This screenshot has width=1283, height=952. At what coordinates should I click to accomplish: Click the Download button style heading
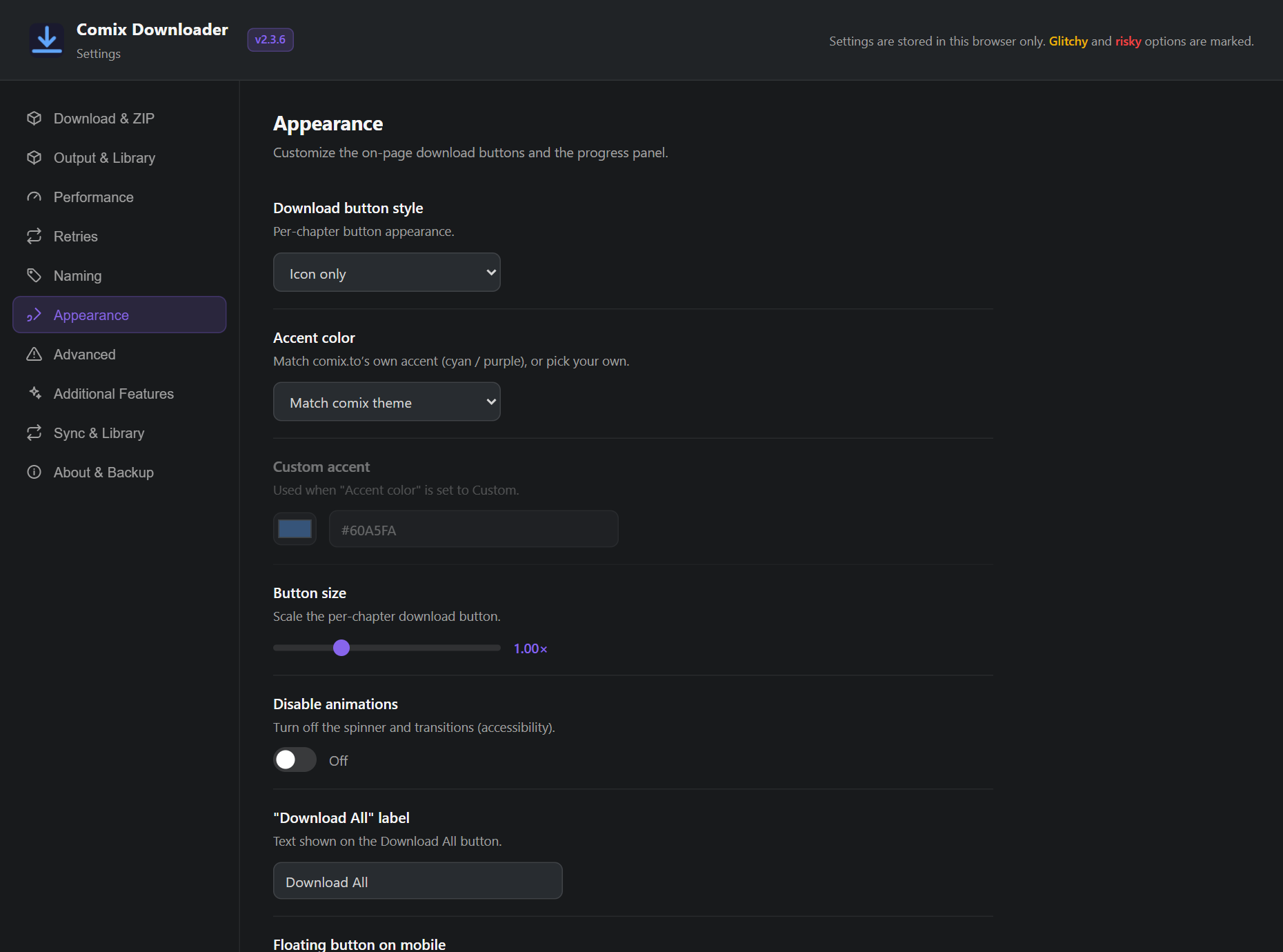pos(348,208)
